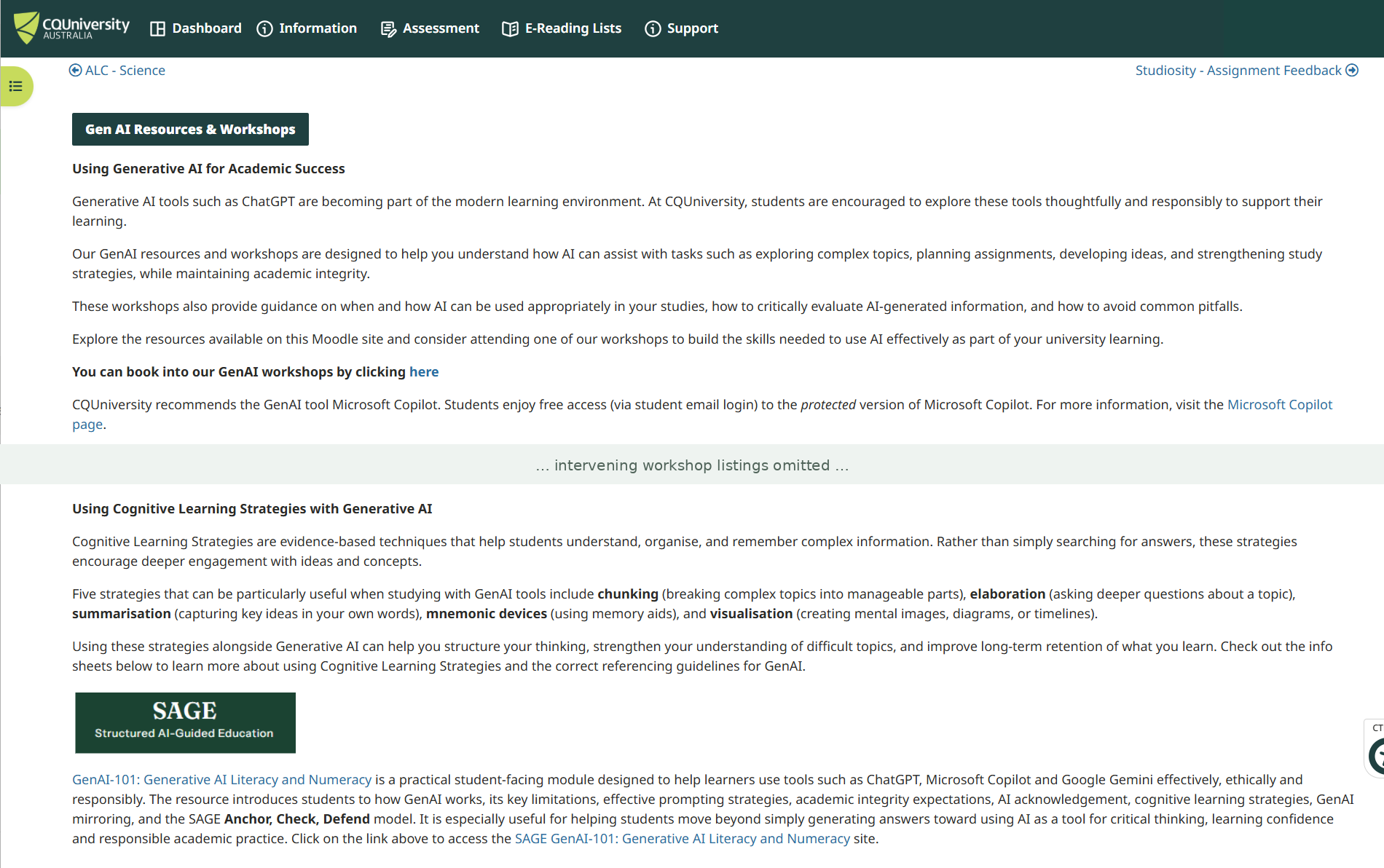
Task: Click the CQUniversity Australia logo
Action: [71, 28]
